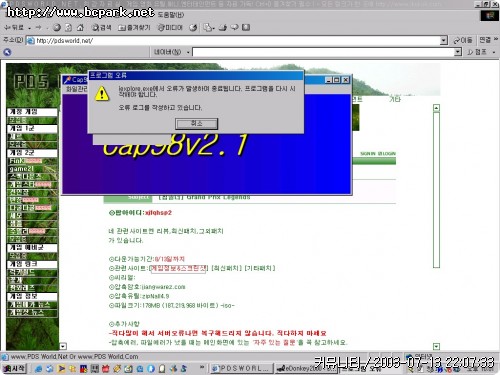Open the Favorites (즐겨찾기) toolbar button

[134, 28]
